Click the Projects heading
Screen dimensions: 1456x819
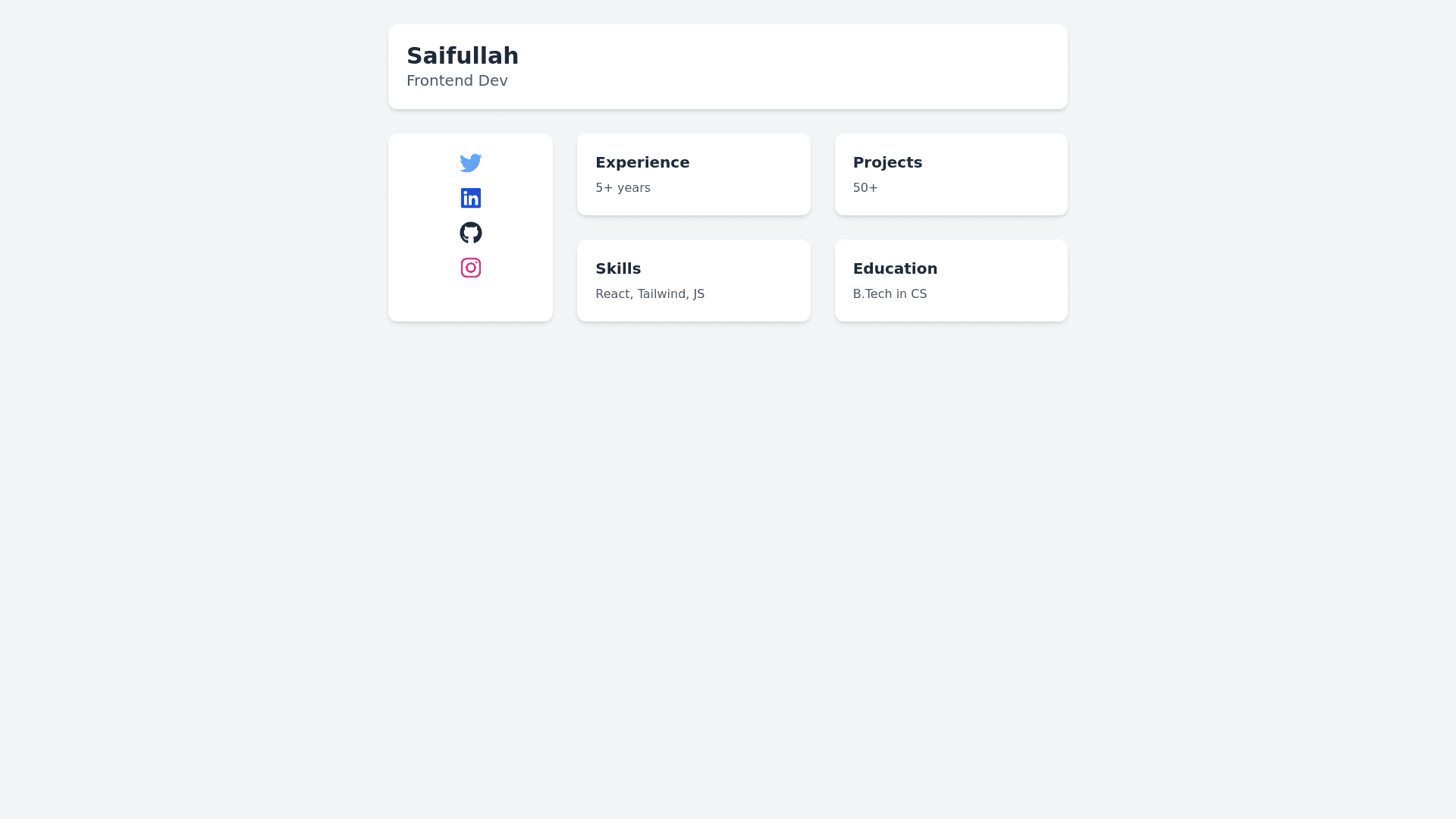(887, 162)
